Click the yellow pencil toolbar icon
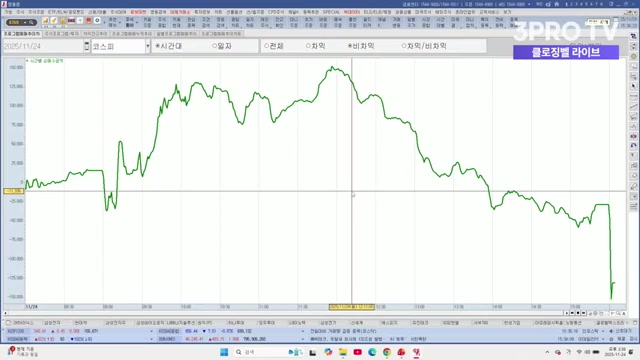Screen dimensions: 640x360 54,20
